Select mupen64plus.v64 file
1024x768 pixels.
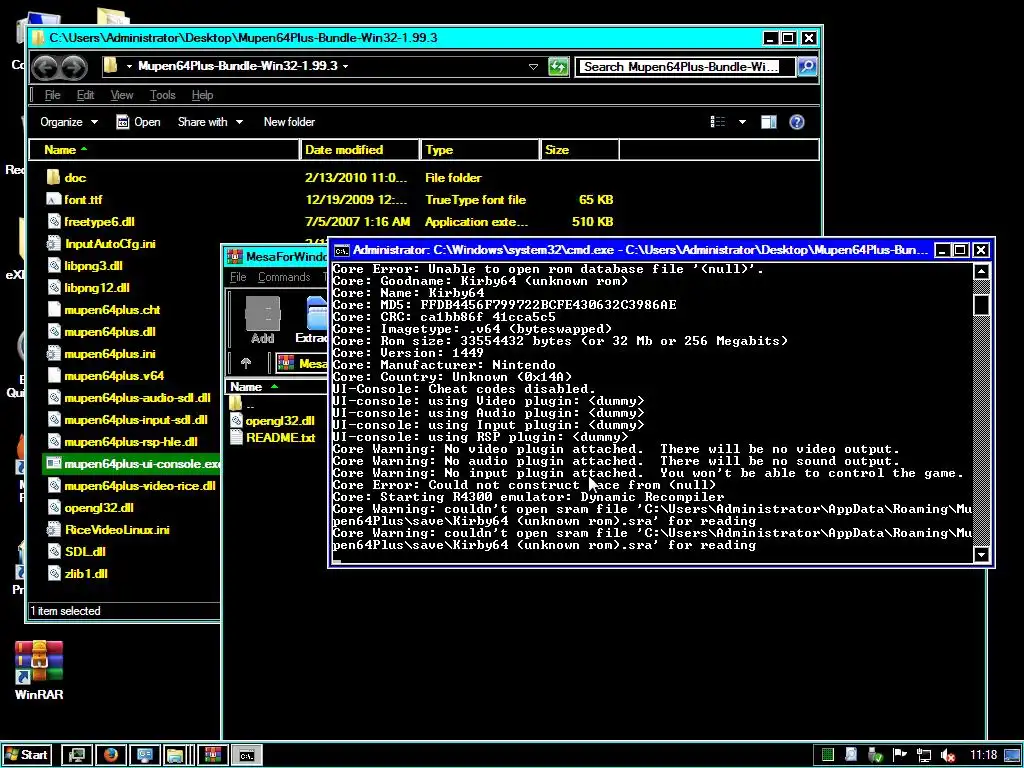click(x=114, y=376)
